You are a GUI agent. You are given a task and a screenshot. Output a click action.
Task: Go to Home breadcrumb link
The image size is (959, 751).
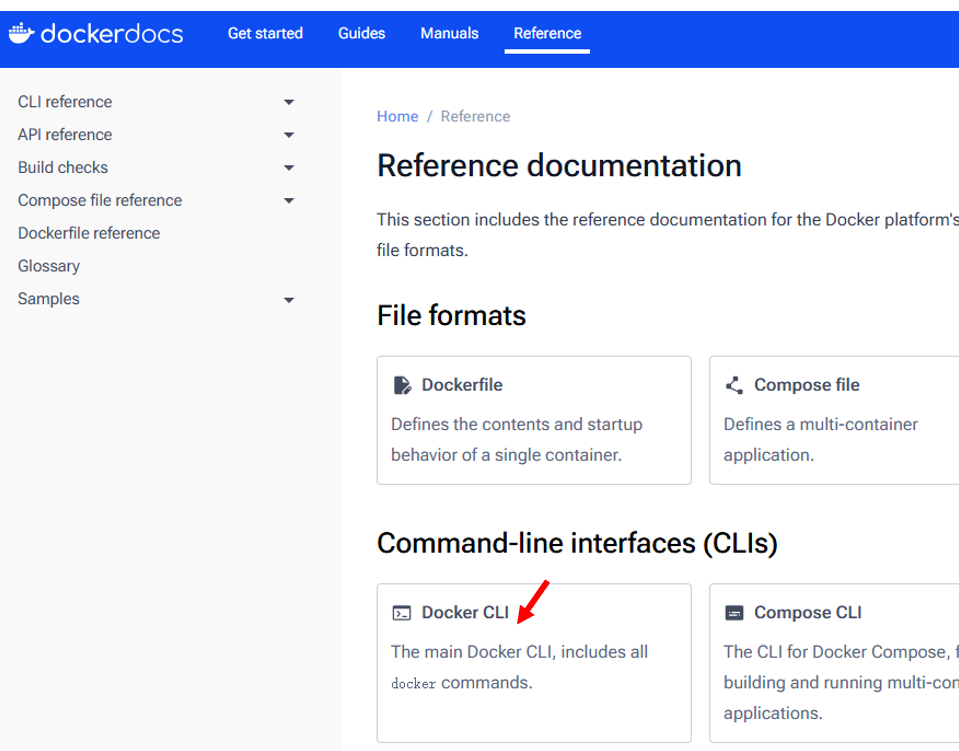(398, 116)
